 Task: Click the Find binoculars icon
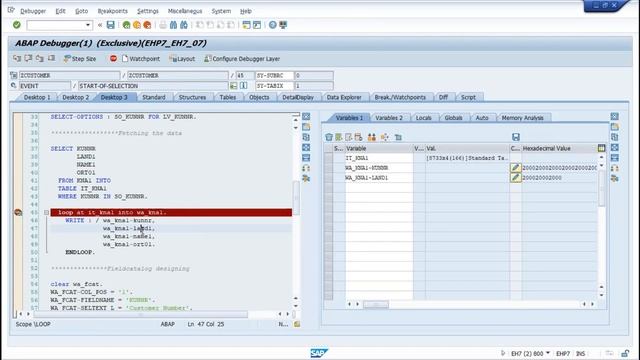point(173,25)
